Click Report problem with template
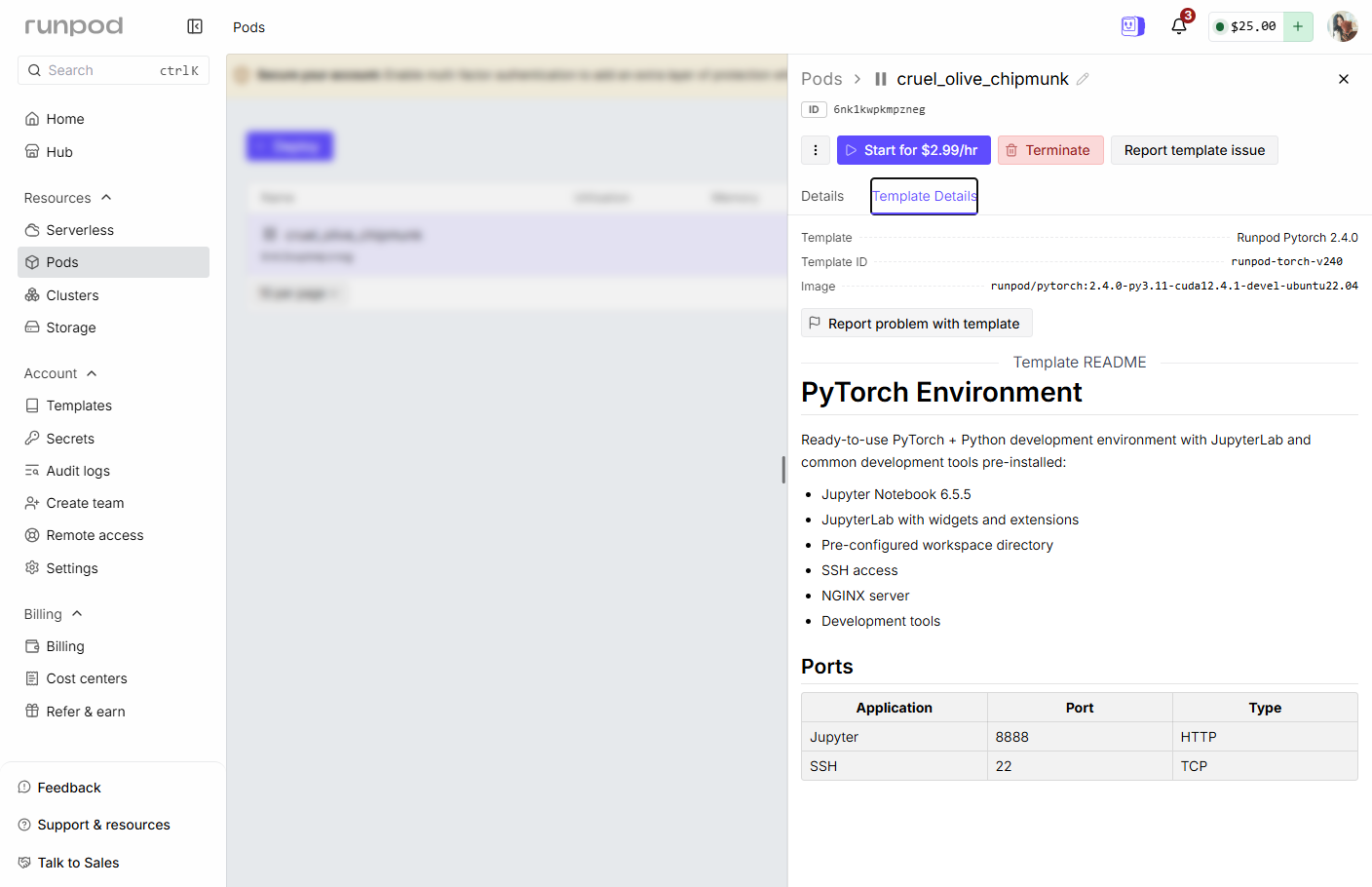The image size is (1372, 887). click(917, 324)
